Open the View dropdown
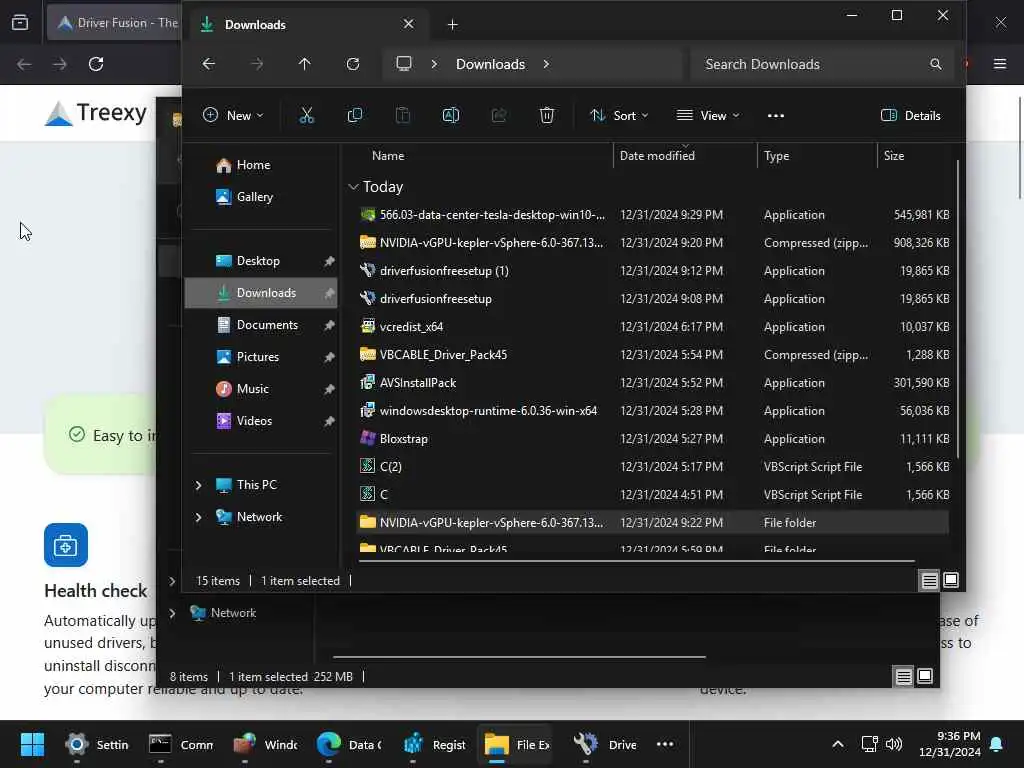This screenshot has width=1024, height=768. 708,116
